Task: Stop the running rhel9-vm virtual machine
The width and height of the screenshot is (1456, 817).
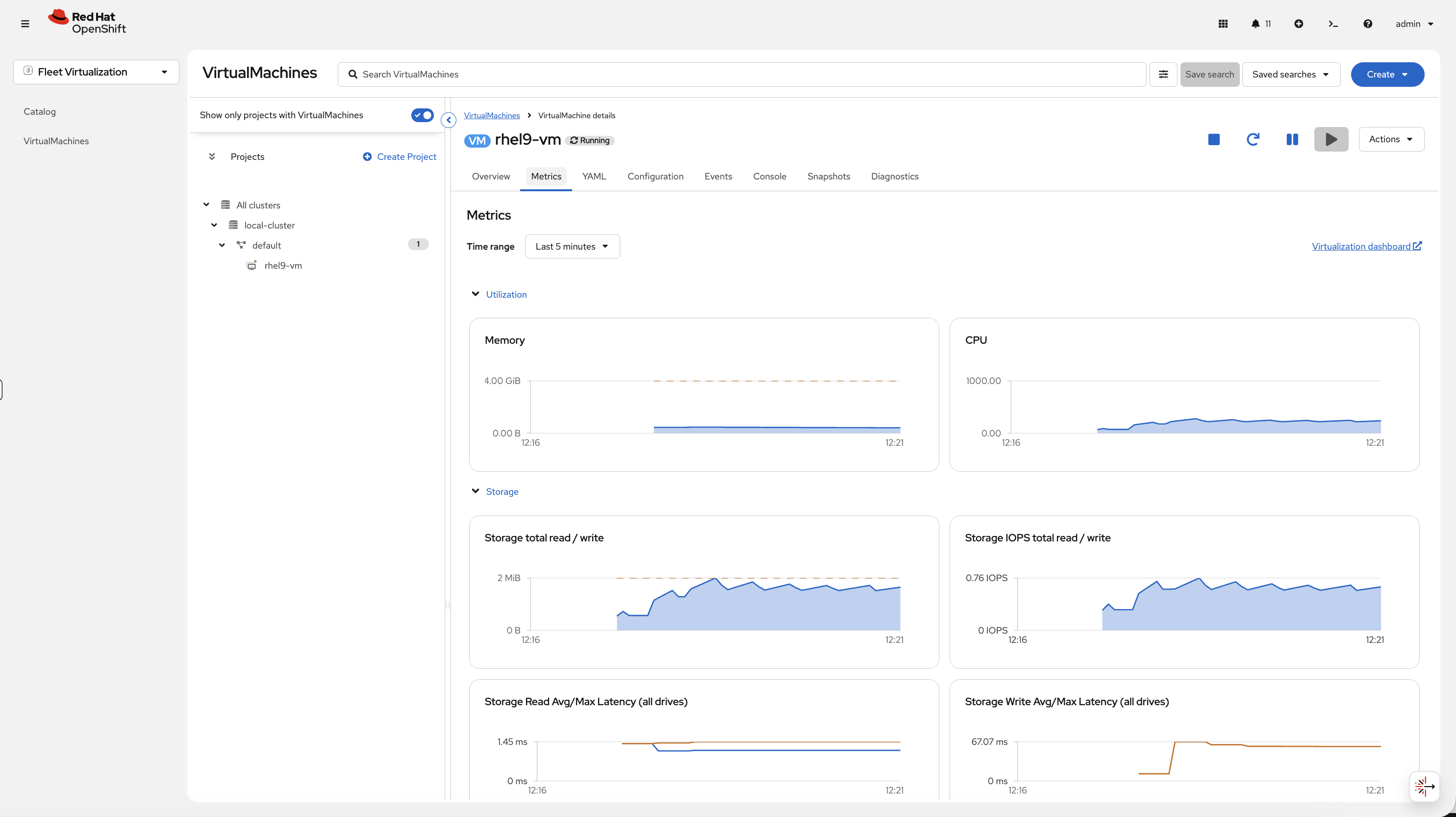Action: tap(1213, 139)
